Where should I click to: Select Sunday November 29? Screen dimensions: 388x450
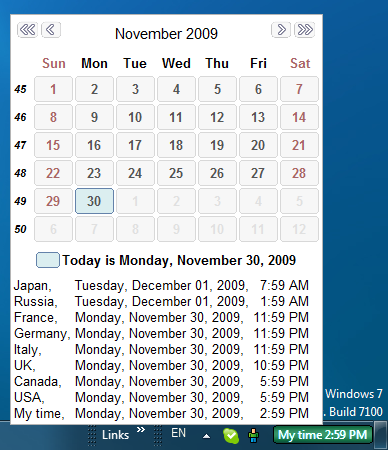click(x=53, y=201)
